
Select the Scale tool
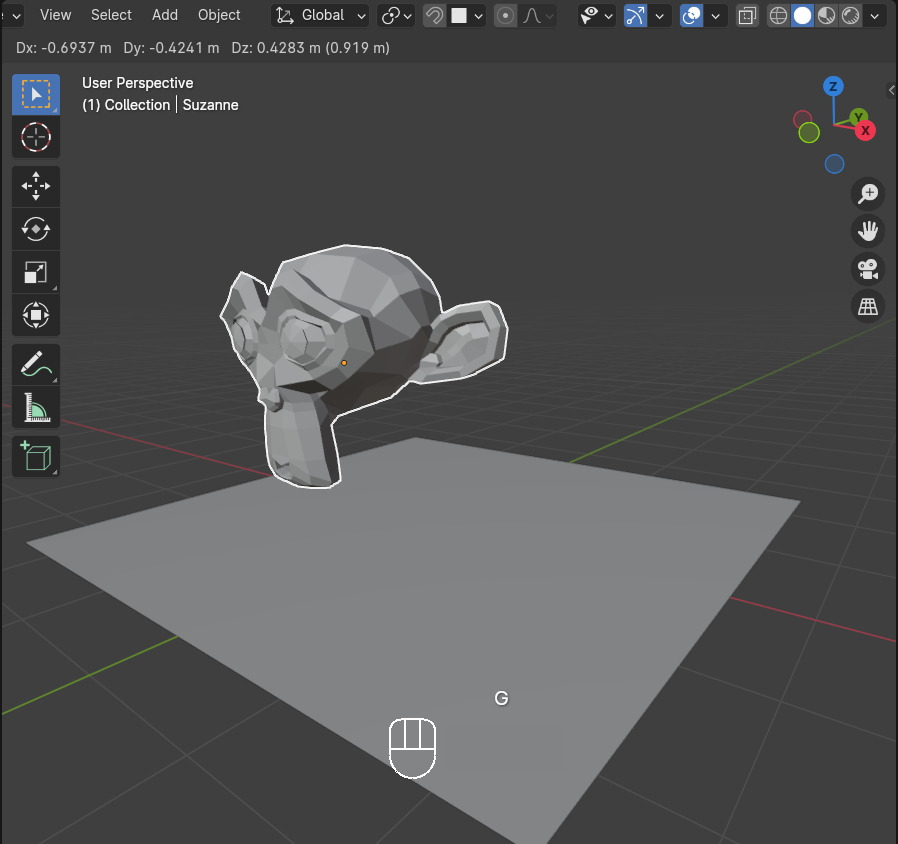click(x=36, y=273)
